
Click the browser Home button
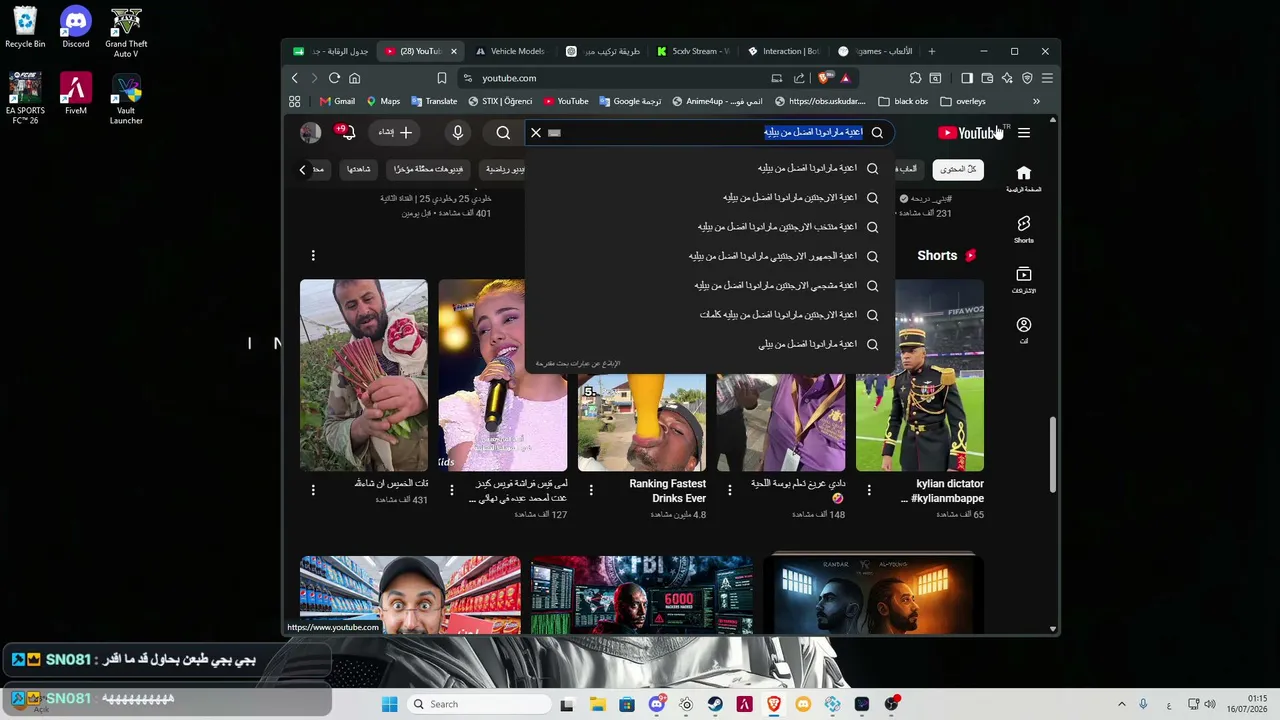tap(354, 78)
